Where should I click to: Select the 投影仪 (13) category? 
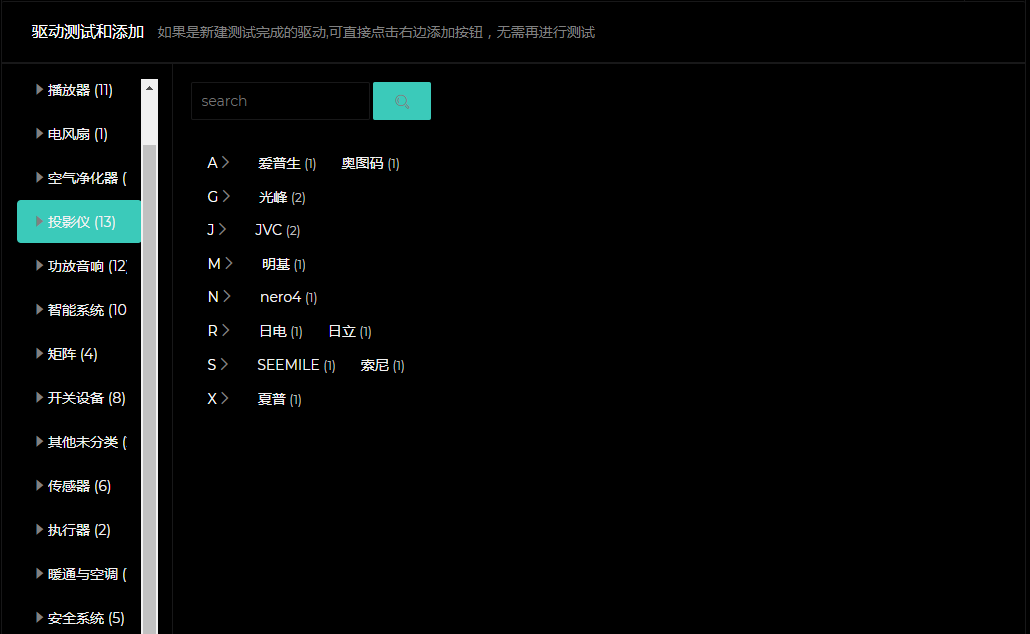click(x=80, y=222)
